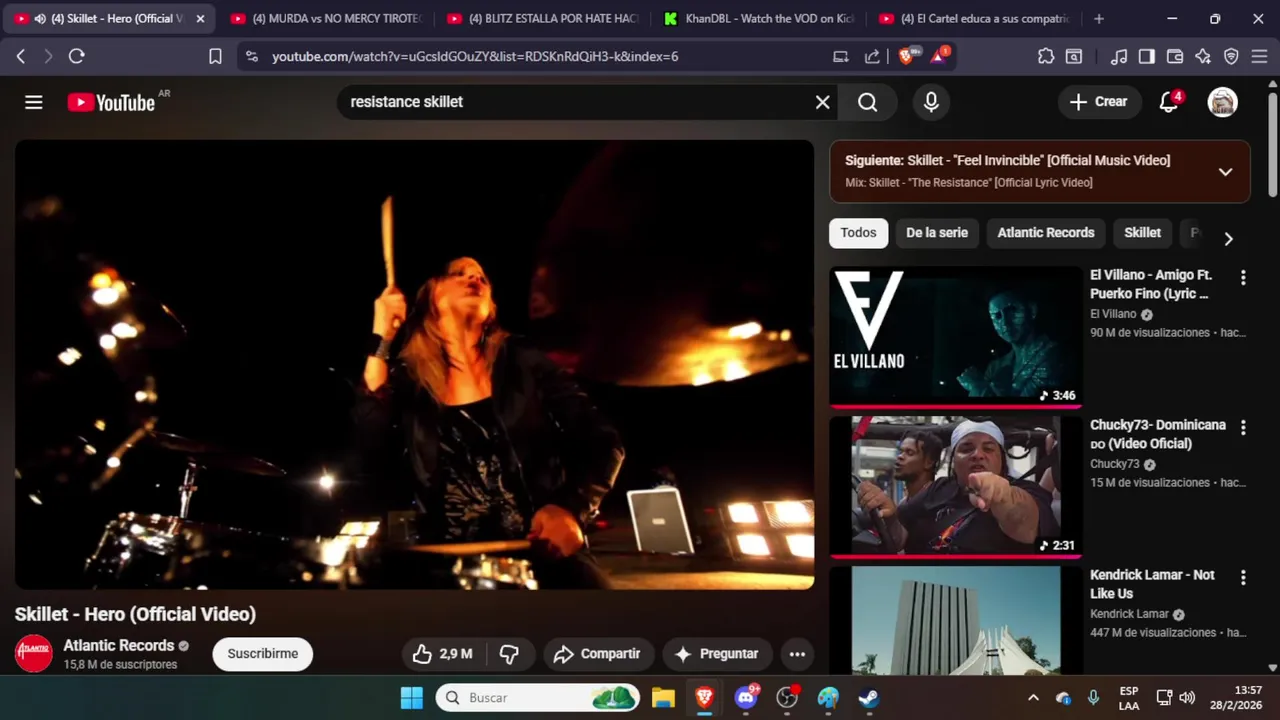Dislike the video with thumbs down
Image resolution: width=1280 pixels, height=720 pixels.
pos(510,654)
